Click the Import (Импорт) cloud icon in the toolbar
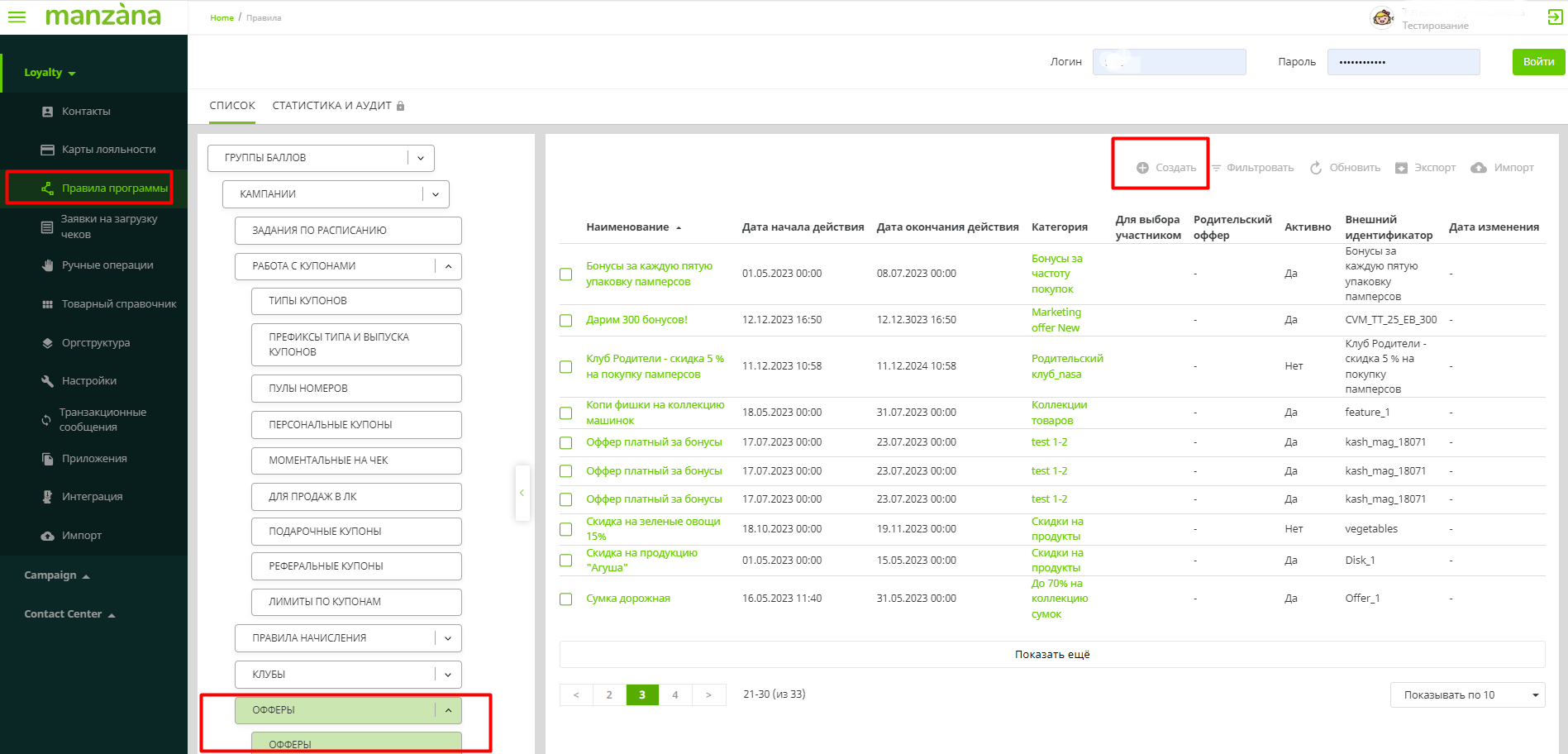 [1479, 168]
